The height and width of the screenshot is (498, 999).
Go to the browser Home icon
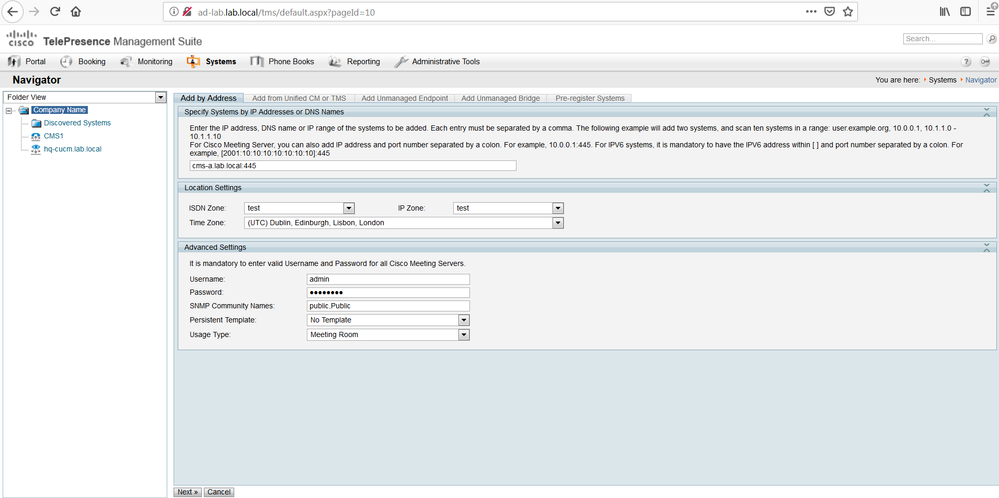pos(76,11)
